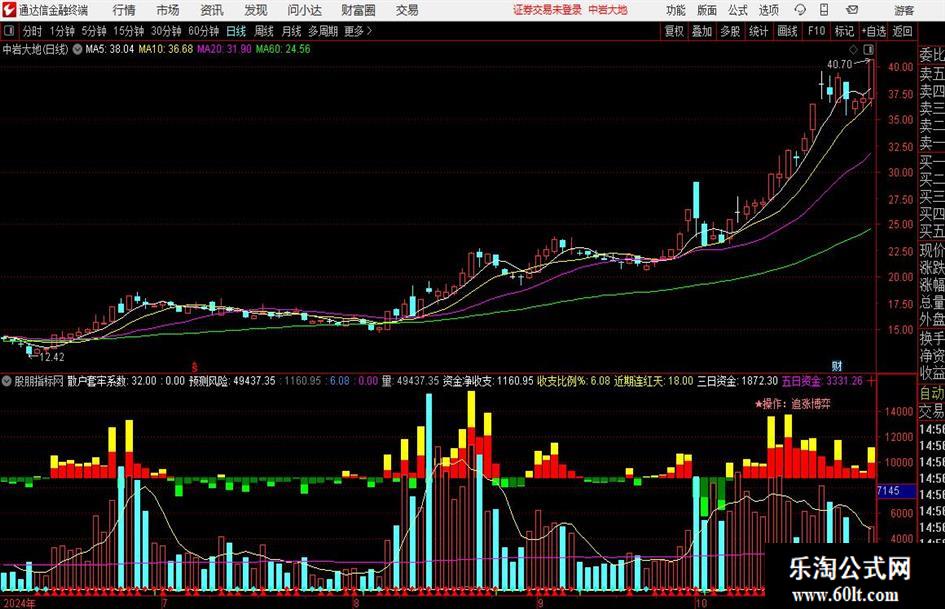Open the 多周期 multi-period view
The width and height of the screenshot is (945, 609).
(x=323, y=31)
